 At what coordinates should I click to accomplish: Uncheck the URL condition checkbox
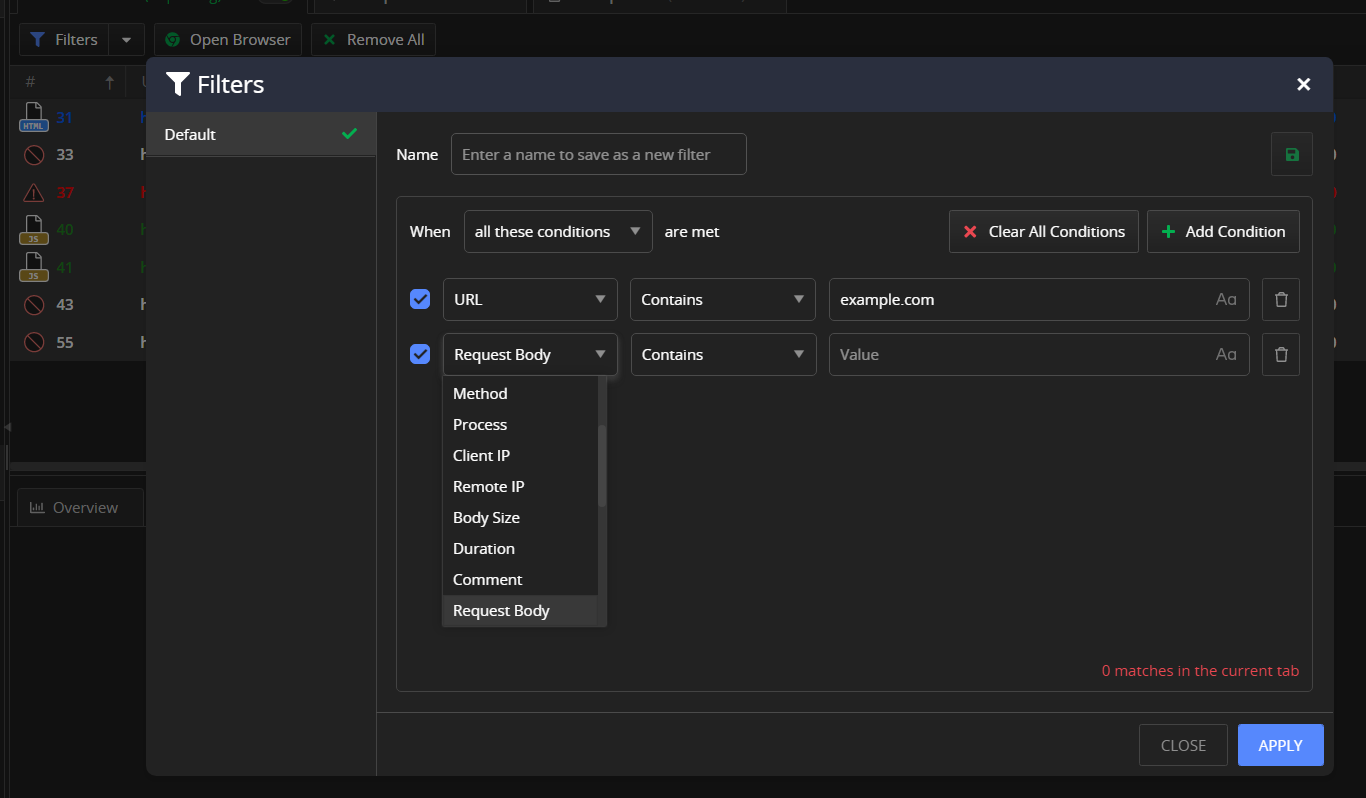(420, 299)
